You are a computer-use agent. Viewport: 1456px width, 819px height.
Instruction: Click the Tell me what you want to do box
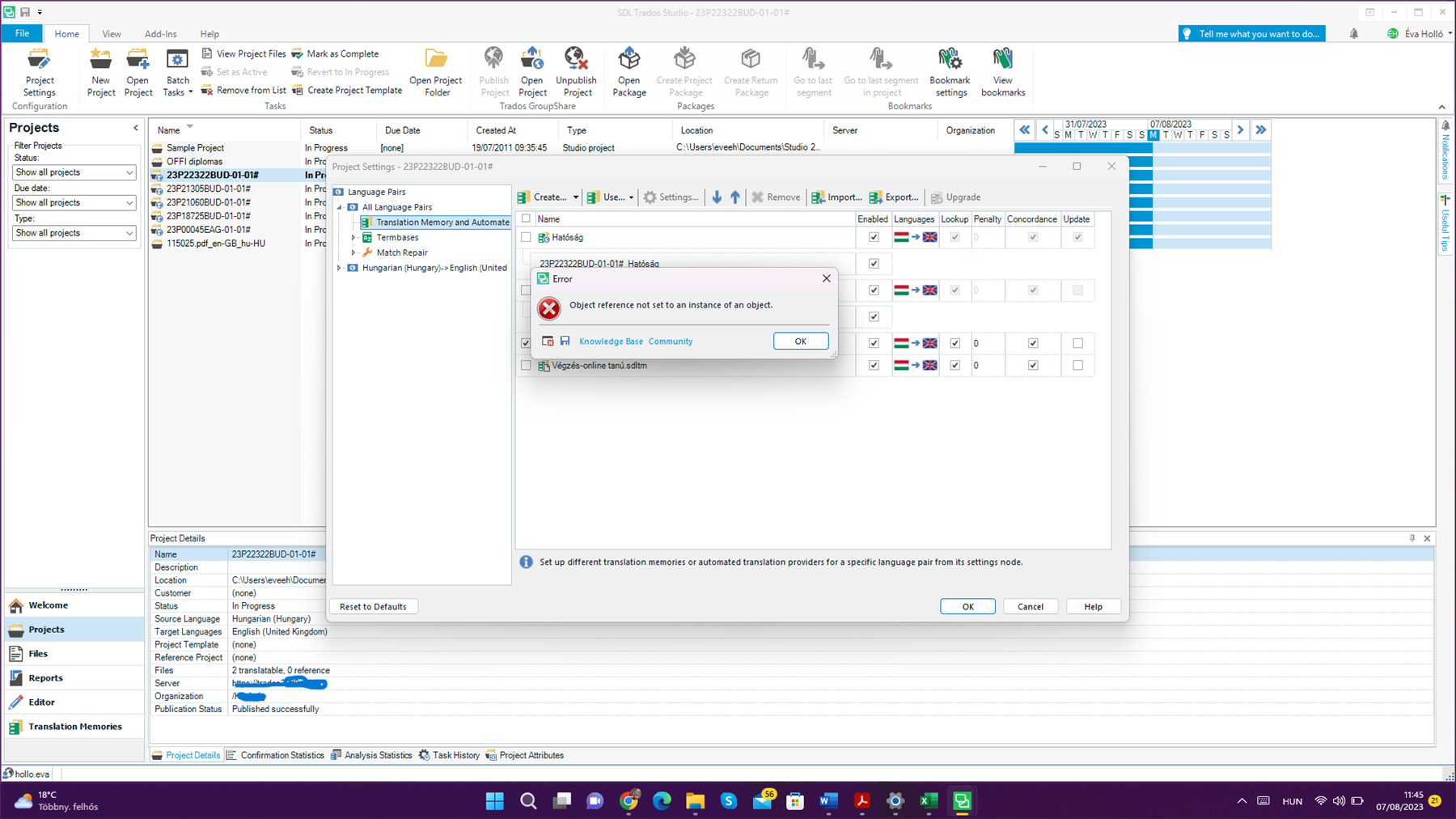[x=1251, y=34]
